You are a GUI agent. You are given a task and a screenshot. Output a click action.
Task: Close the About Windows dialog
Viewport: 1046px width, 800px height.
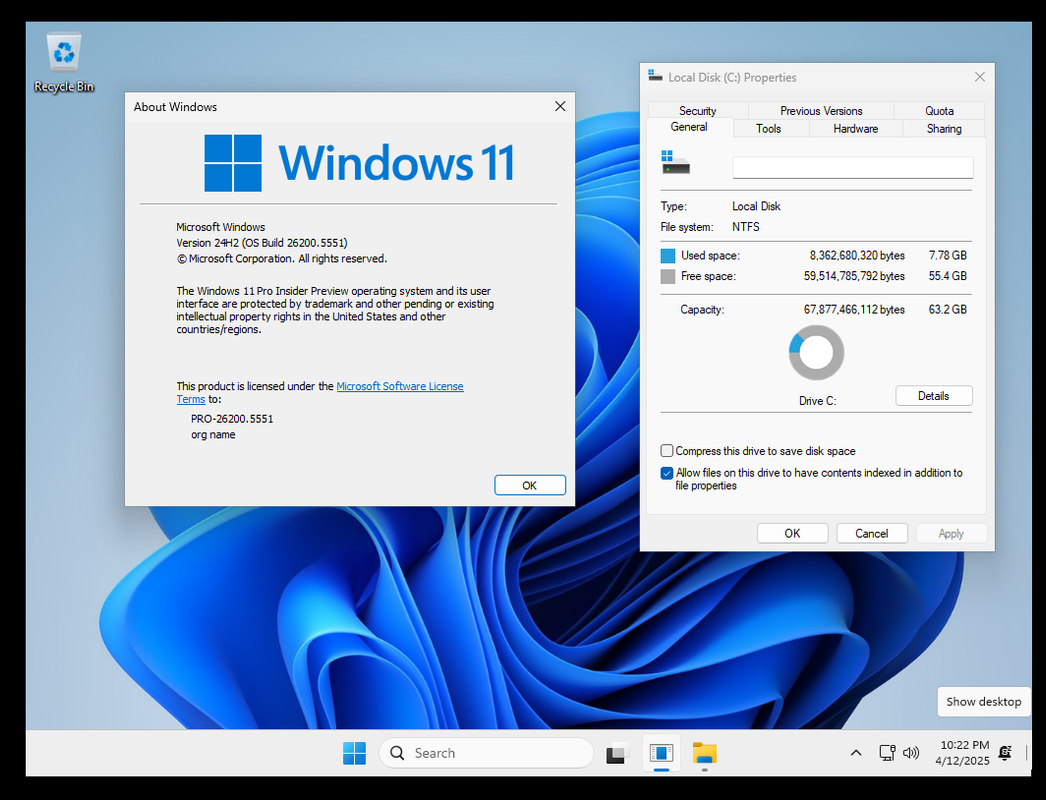tap(560, 106)
